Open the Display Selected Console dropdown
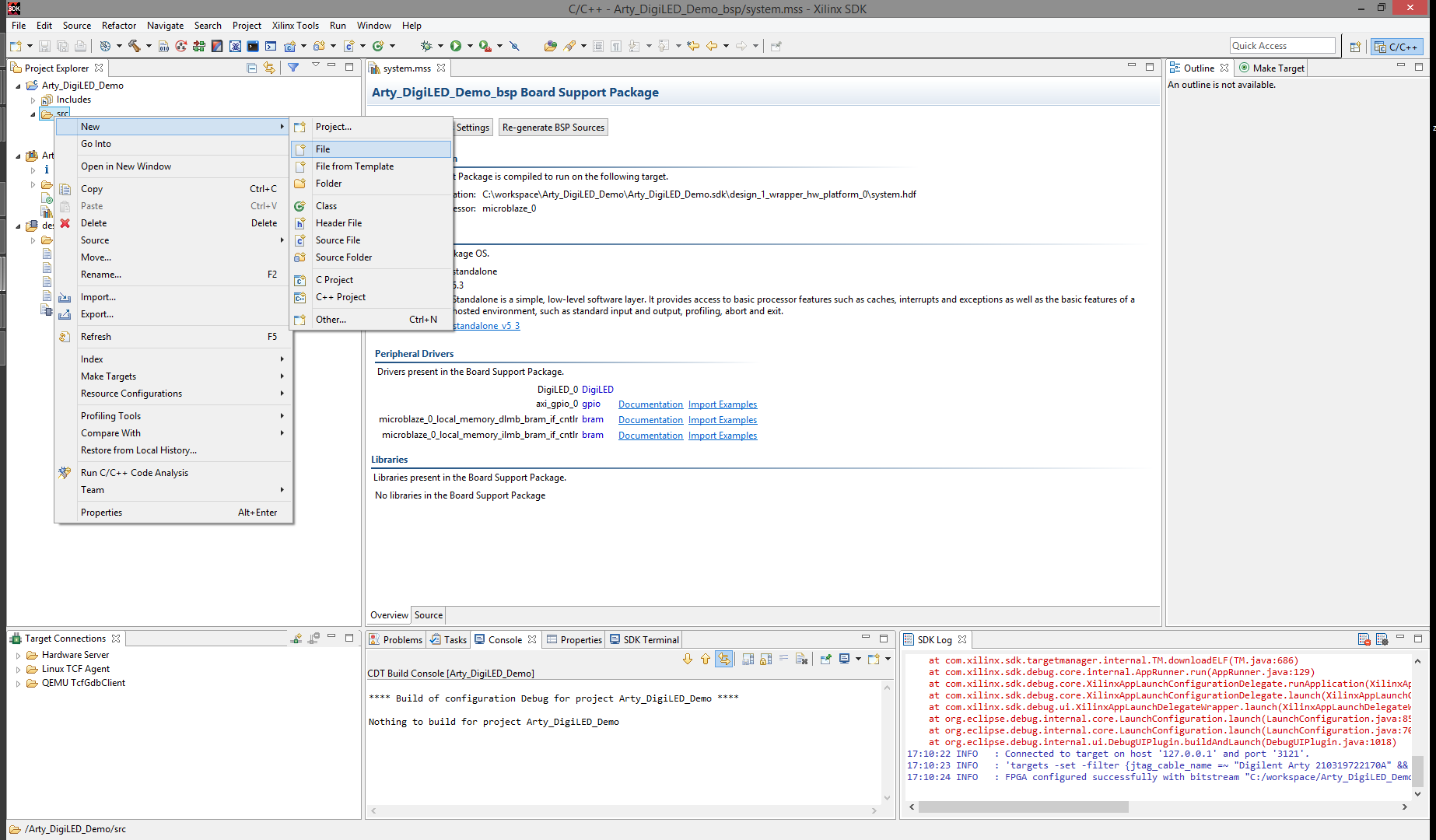 (x=858, y=660)
